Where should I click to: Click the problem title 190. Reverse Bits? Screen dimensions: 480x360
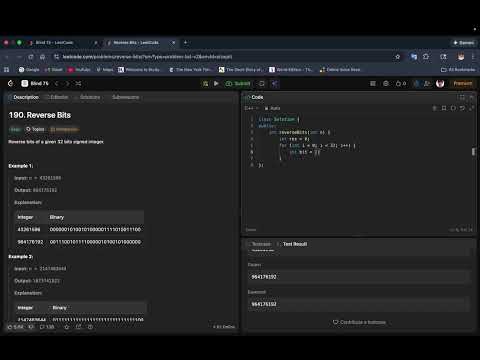point(40,115)
